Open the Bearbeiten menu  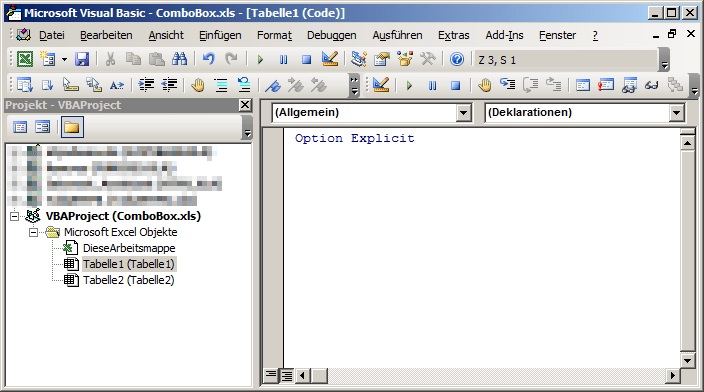106,35
